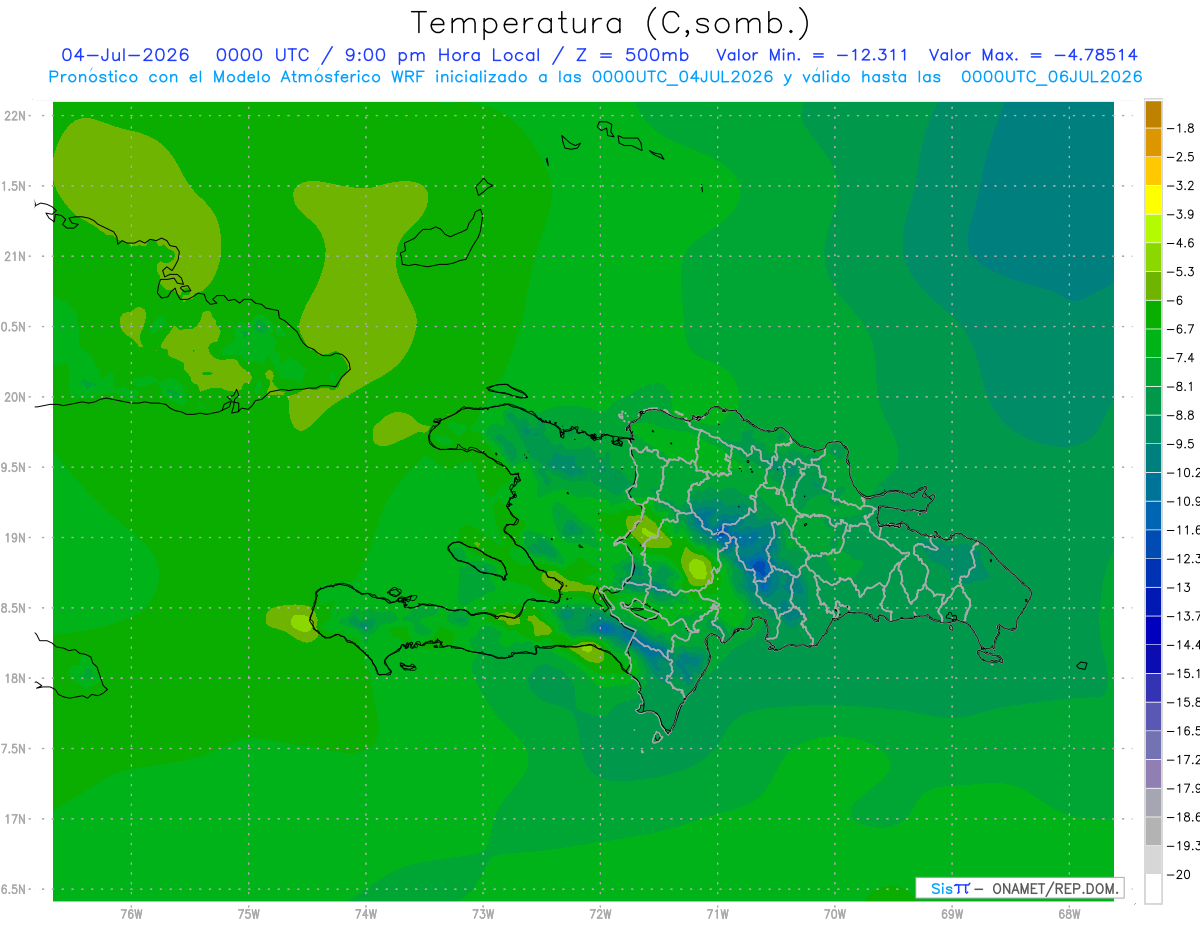The height and width of the screenshot is (927, 1200).
Task: Click the '70W' longitude label
Action: pos(835,914)
